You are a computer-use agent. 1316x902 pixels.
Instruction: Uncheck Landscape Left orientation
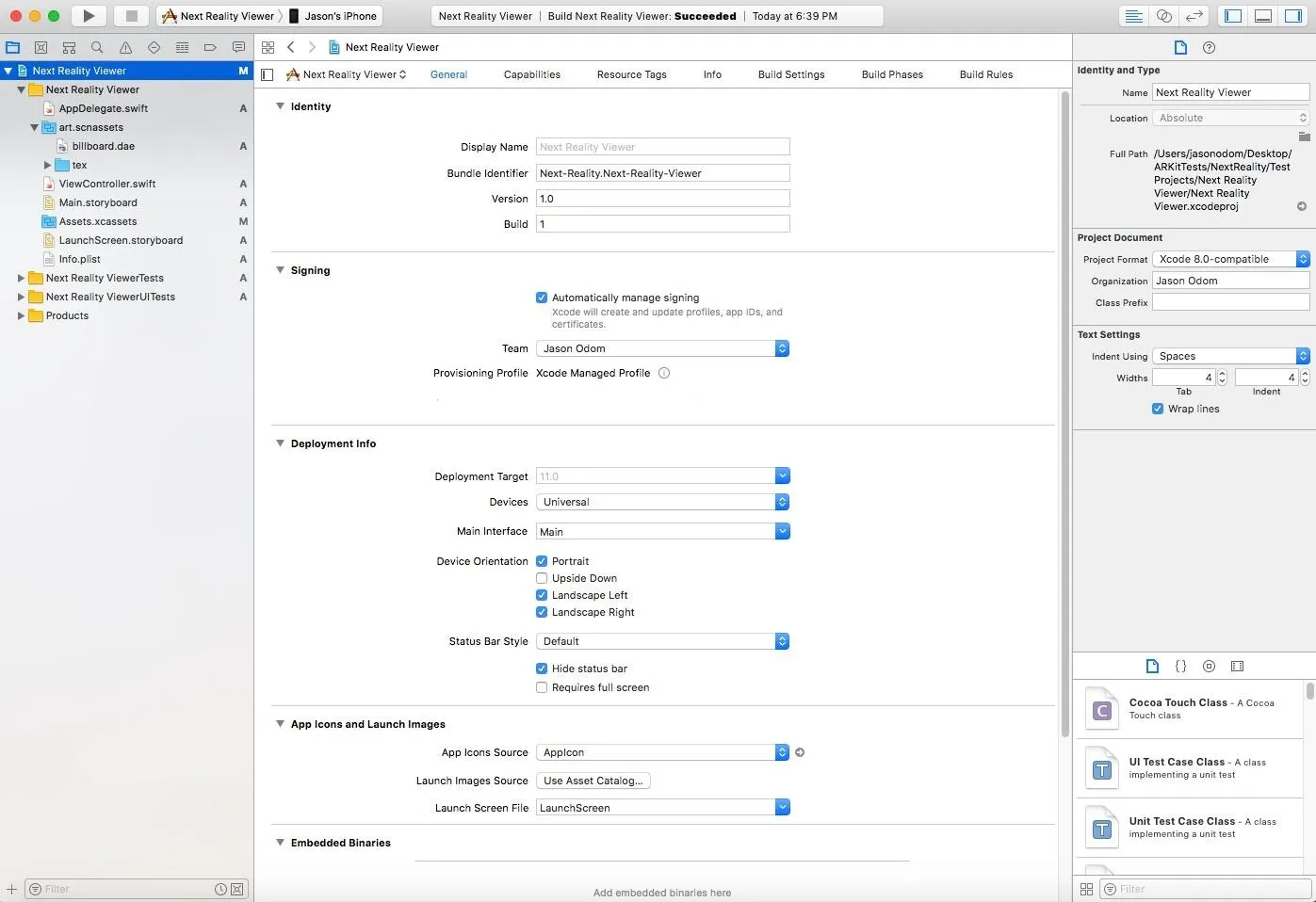(x=542, y=595)
